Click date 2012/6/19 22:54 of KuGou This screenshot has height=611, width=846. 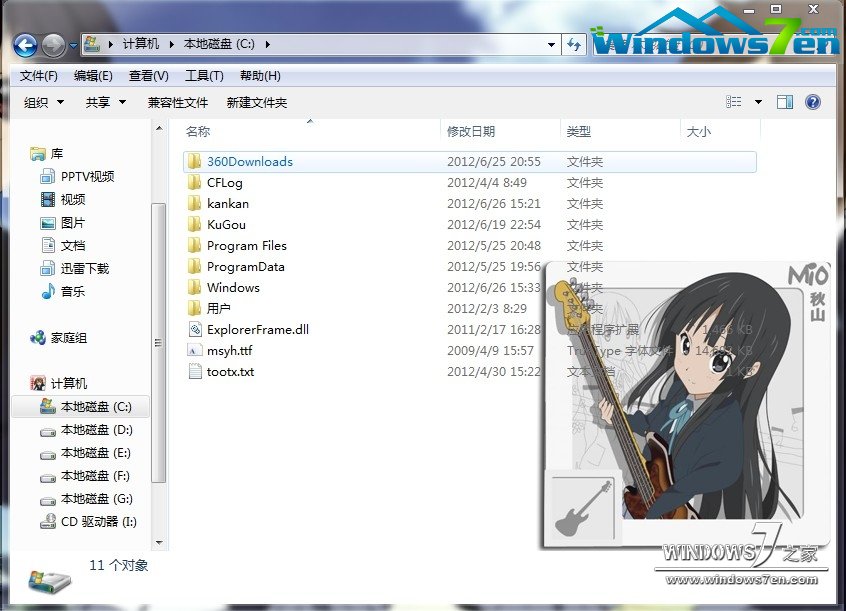pyautogui.click(x=494, y=225)
